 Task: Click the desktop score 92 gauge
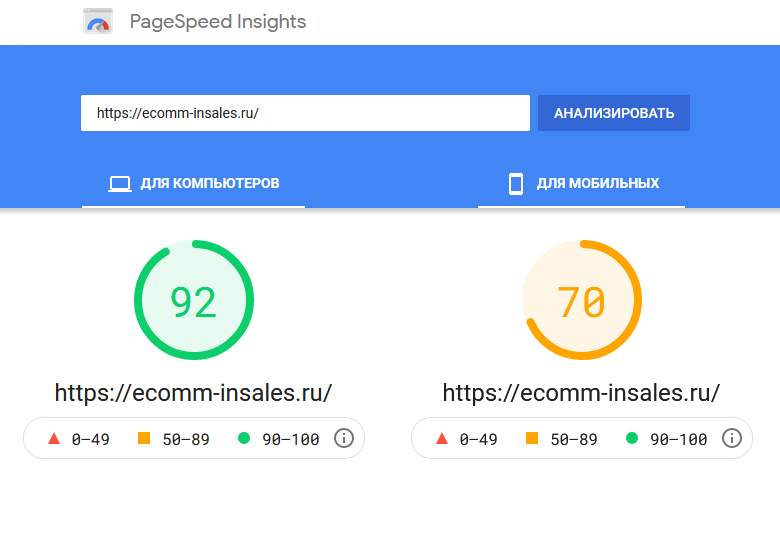point(194,300)
